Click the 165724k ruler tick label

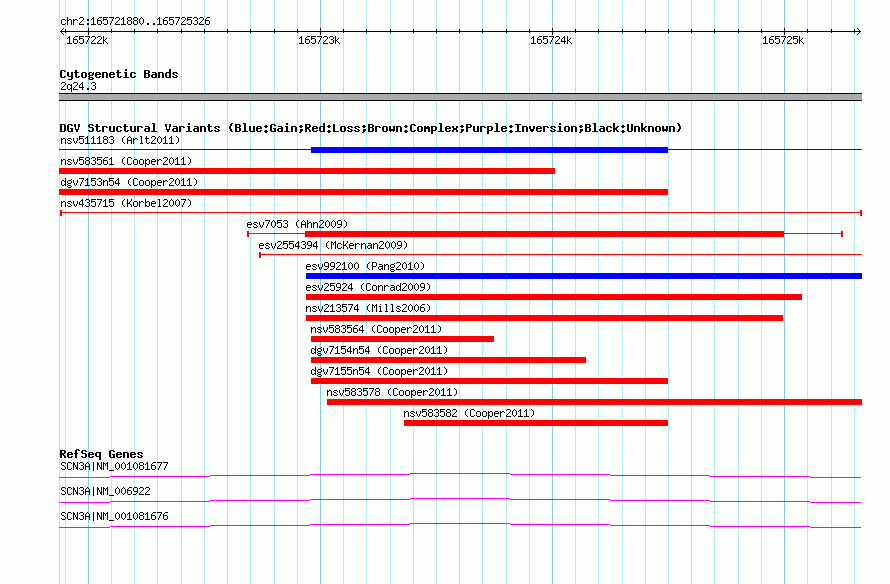click(551, 40)
